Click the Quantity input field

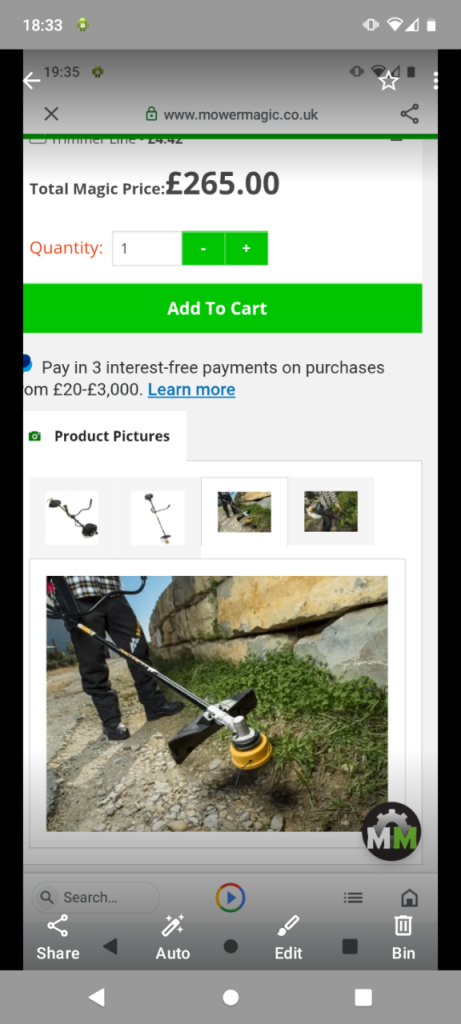coord(147,249)
